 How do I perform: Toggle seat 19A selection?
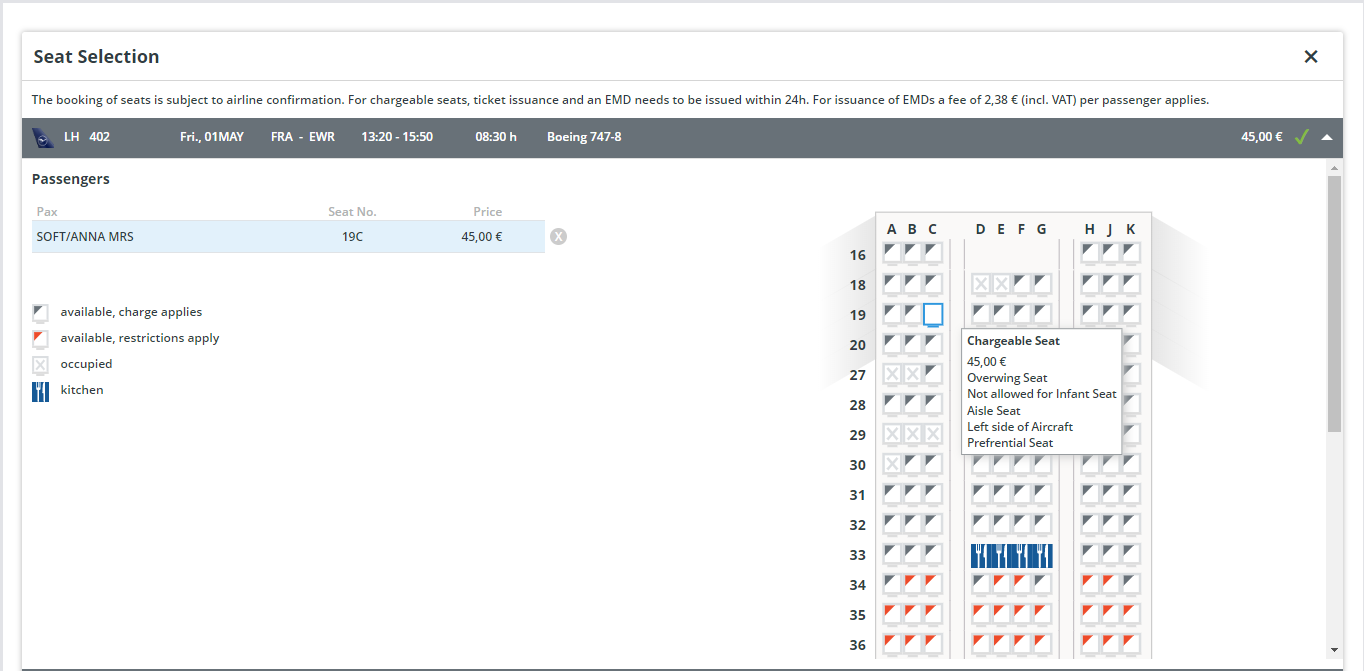(x=892, y=314)
